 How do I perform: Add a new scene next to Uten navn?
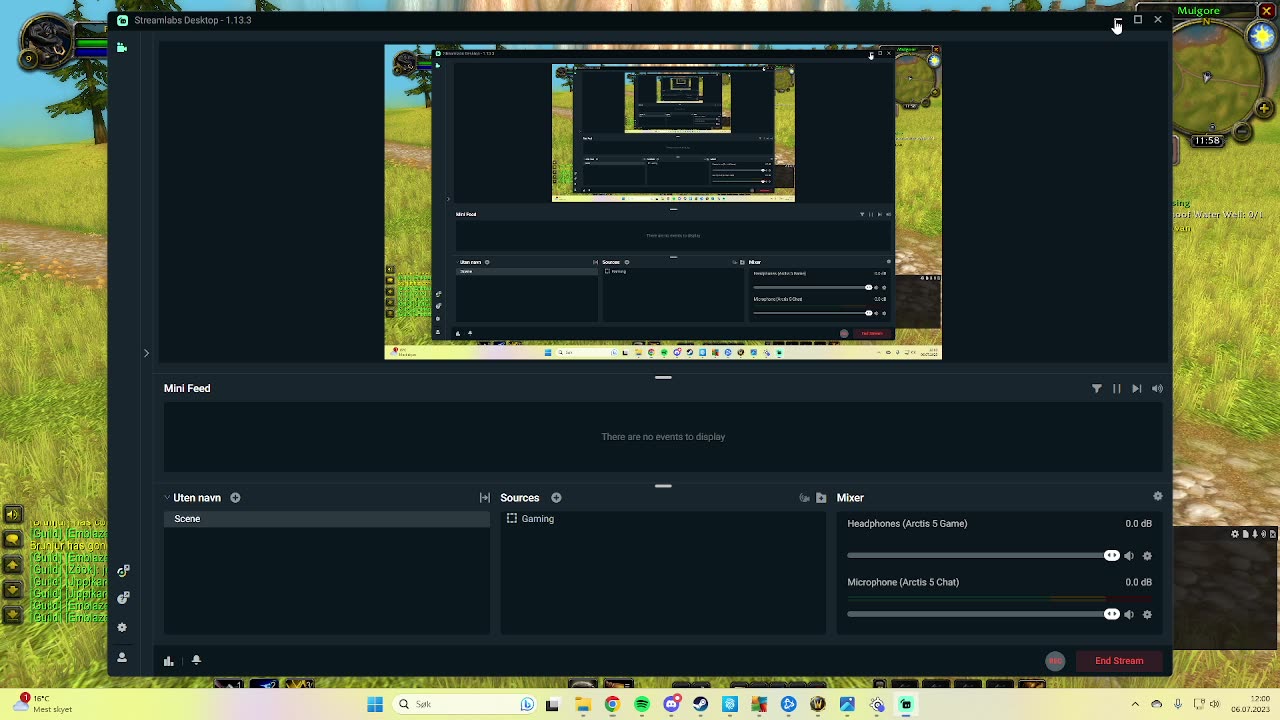(x=235, y=497)
